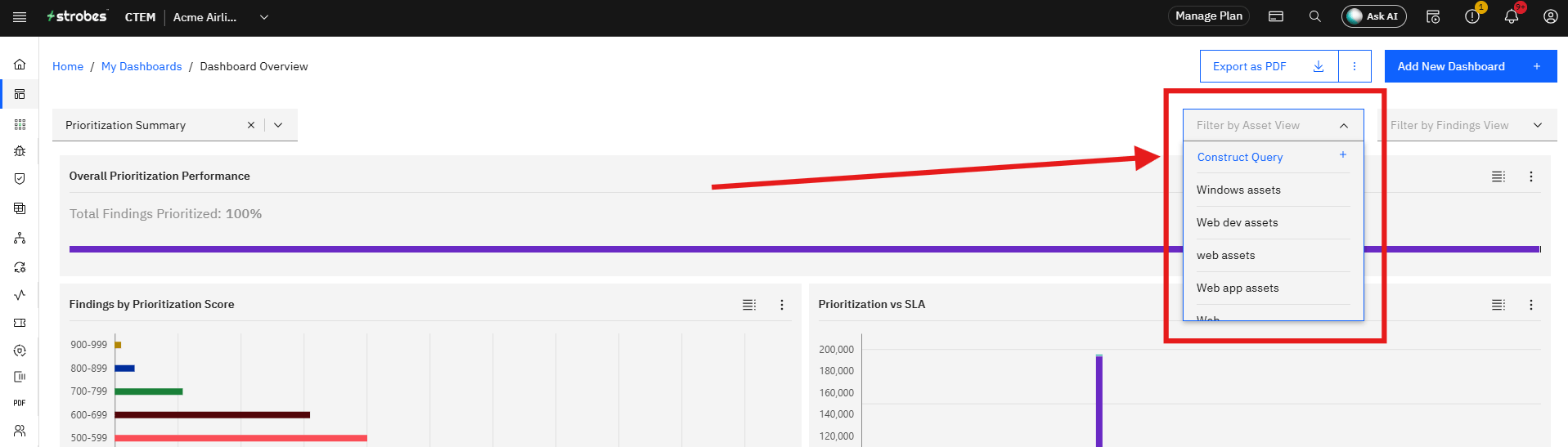This screenshot has height=447, width=1568.
Task: Click the Strobes logo
Action: [77, 16]
